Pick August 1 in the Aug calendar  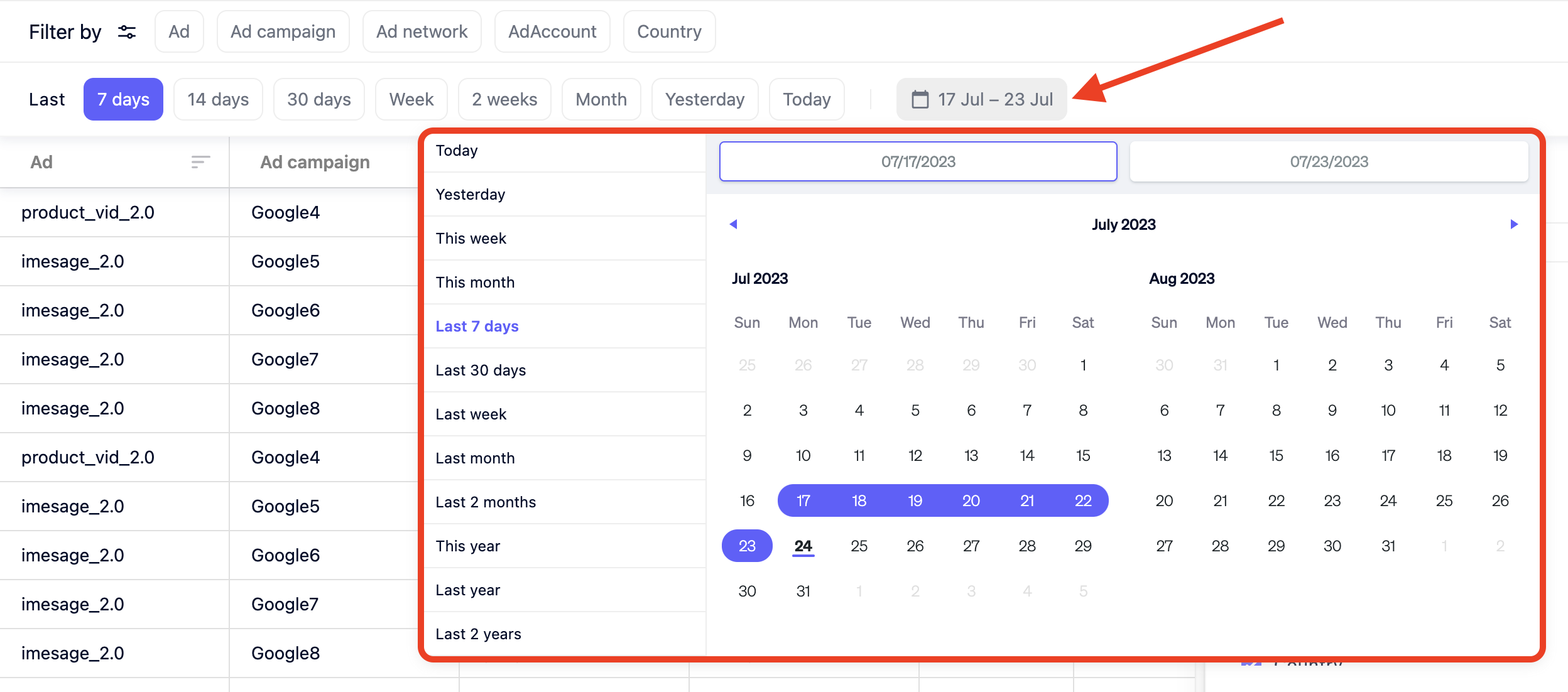[1276, 364]
